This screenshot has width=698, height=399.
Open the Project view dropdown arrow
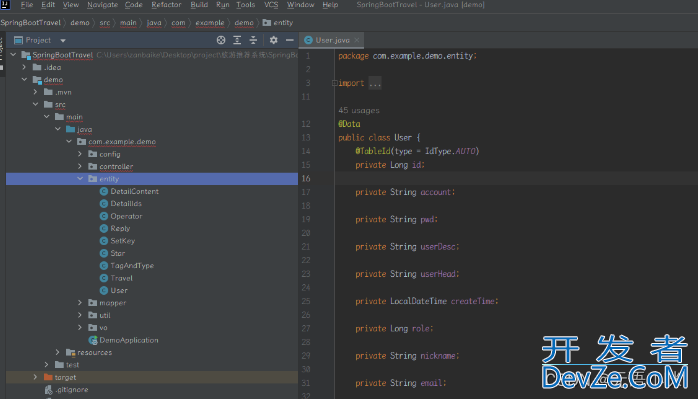[63, 41]
